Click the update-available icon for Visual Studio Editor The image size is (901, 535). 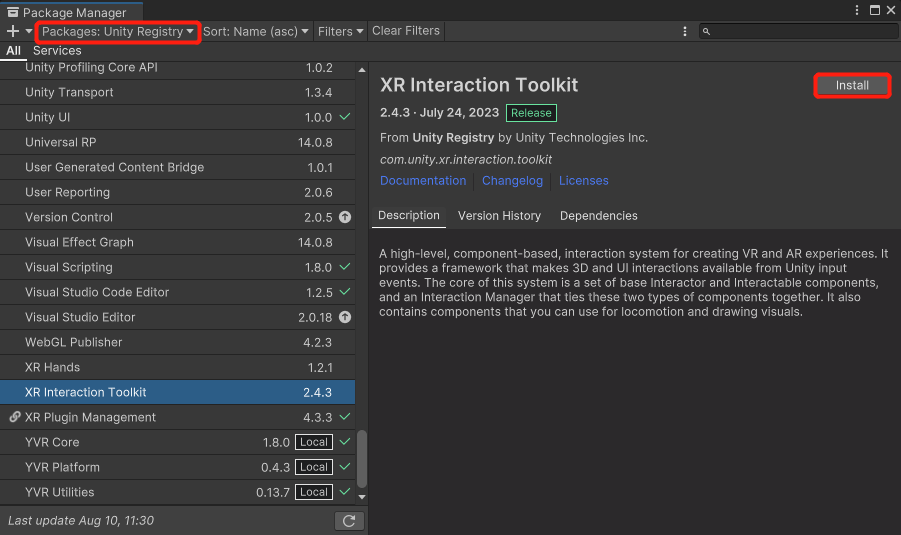pyautogui.click(x=345, y=317)
